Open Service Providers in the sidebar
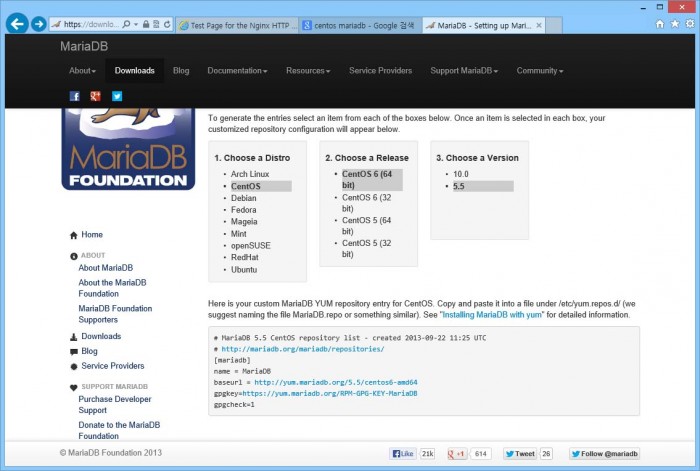Screen dimensions: 700x471 pos(112,366)
